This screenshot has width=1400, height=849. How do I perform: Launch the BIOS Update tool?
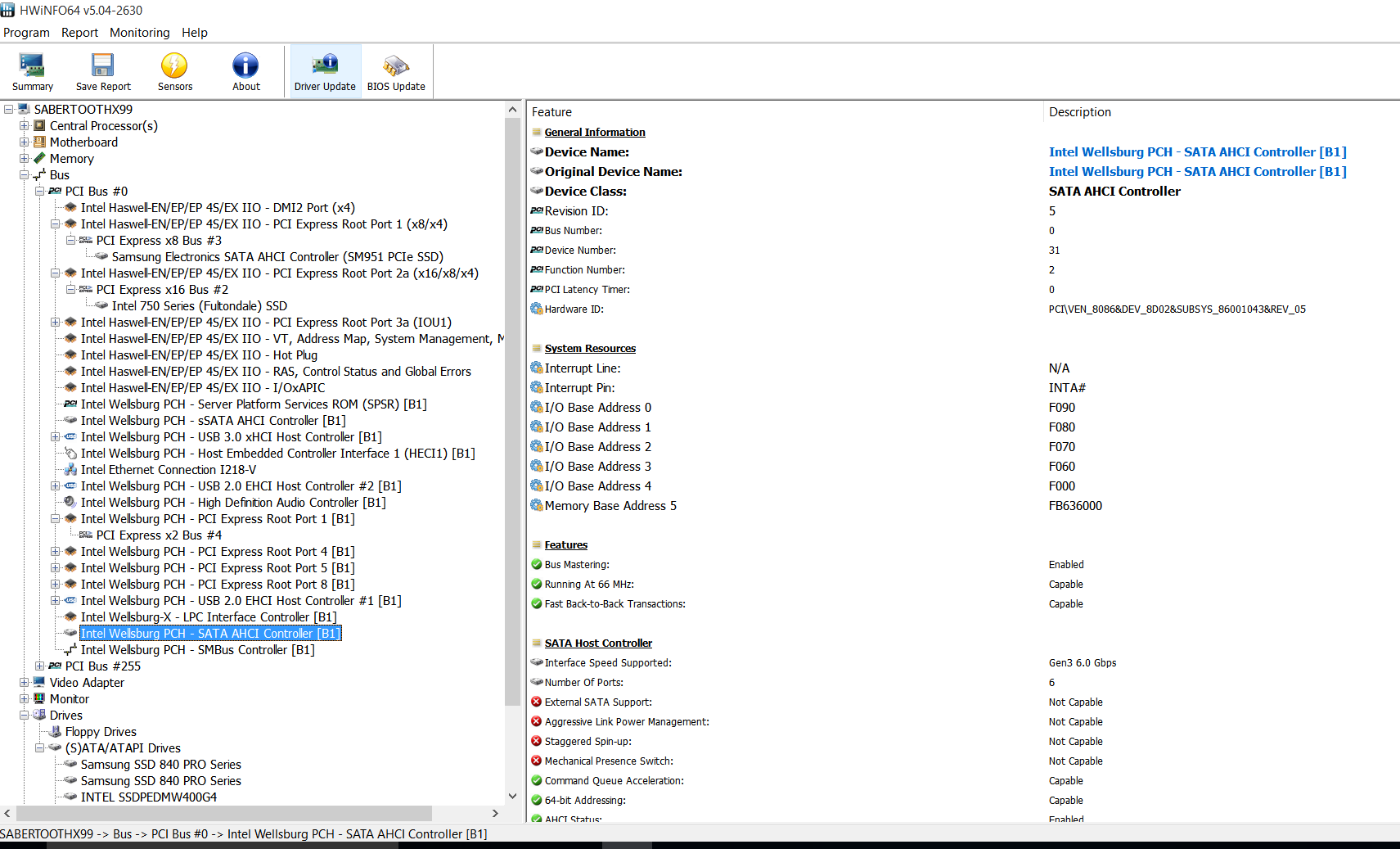(x=396, y=71)
